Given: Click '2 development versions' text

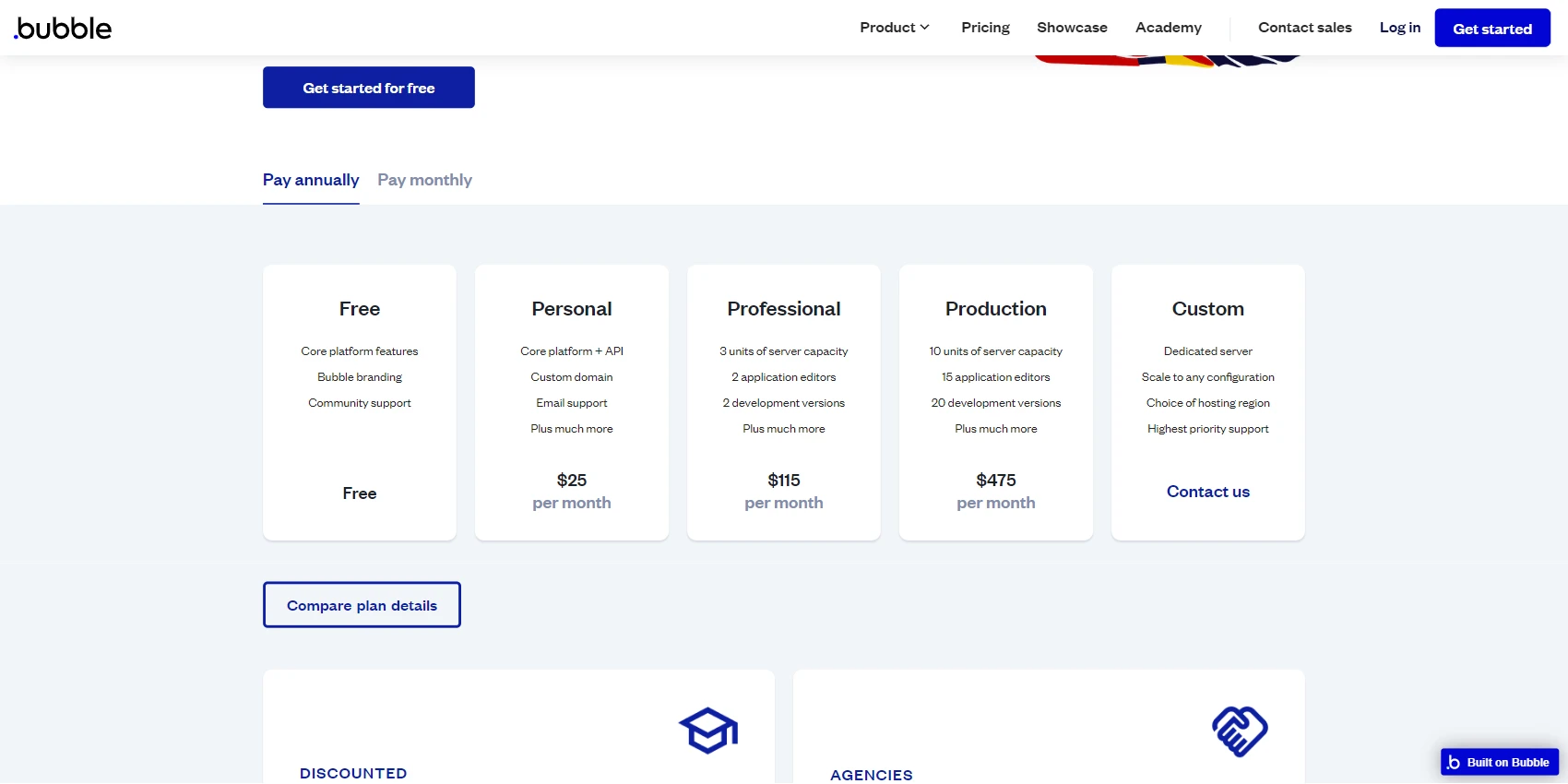Looking at the screenshot, I should click(784, 403).
